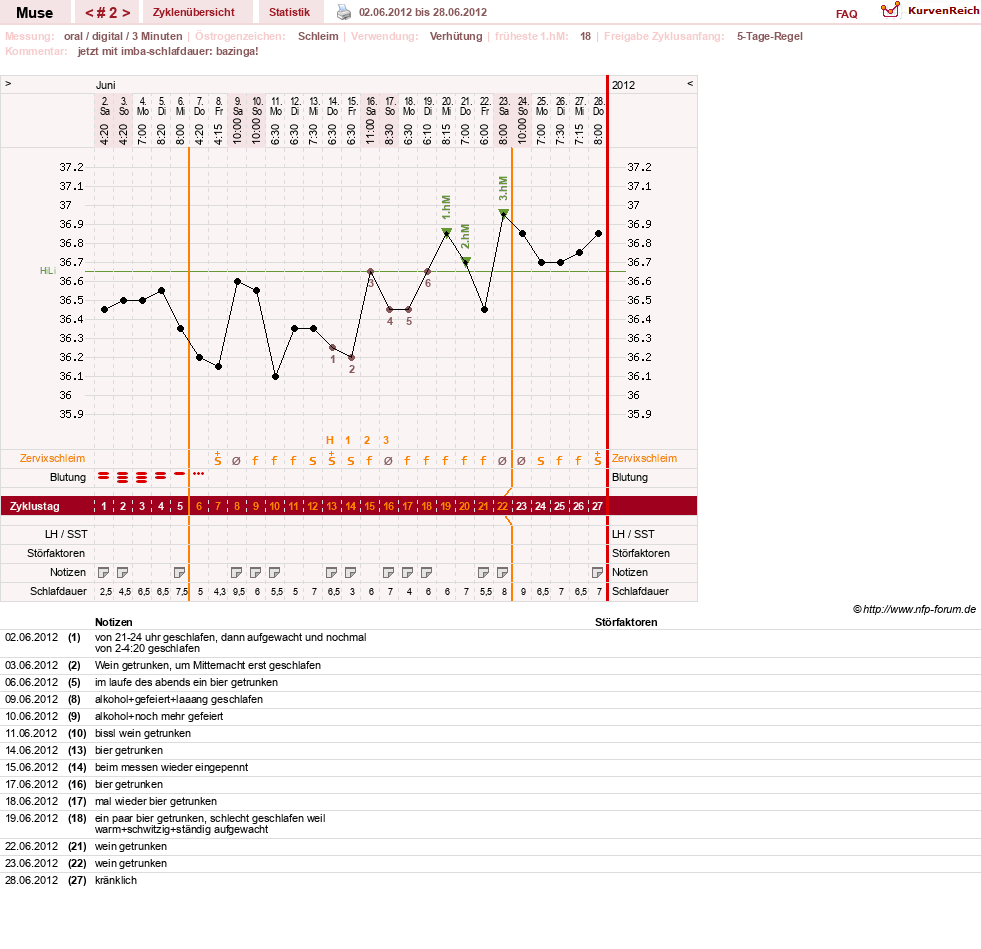Click the date header '16. Sa' in the chart
The width and height of the screenshot is (981, 949).
pyautogui.click(x=371, y=106)
